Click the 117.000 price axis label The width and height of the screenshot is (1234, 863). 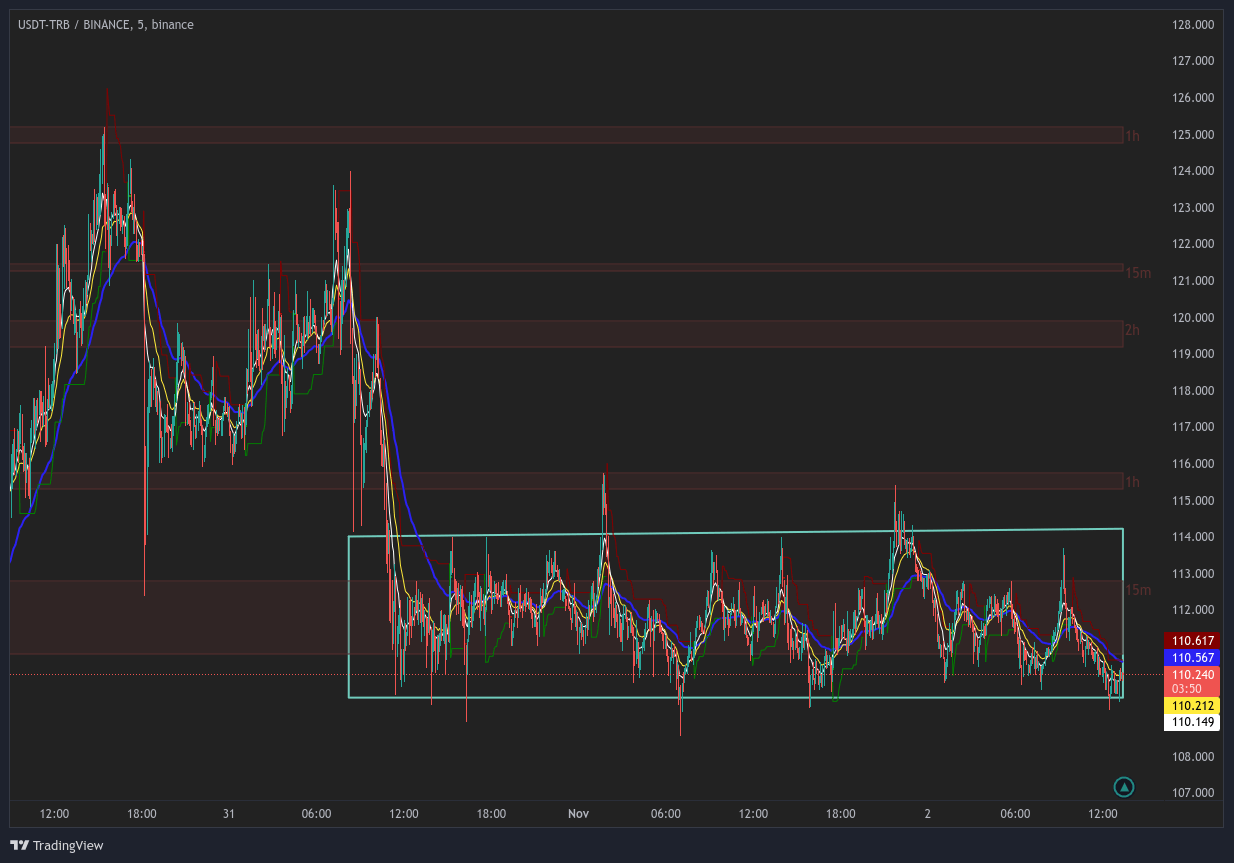[1191, 427]
